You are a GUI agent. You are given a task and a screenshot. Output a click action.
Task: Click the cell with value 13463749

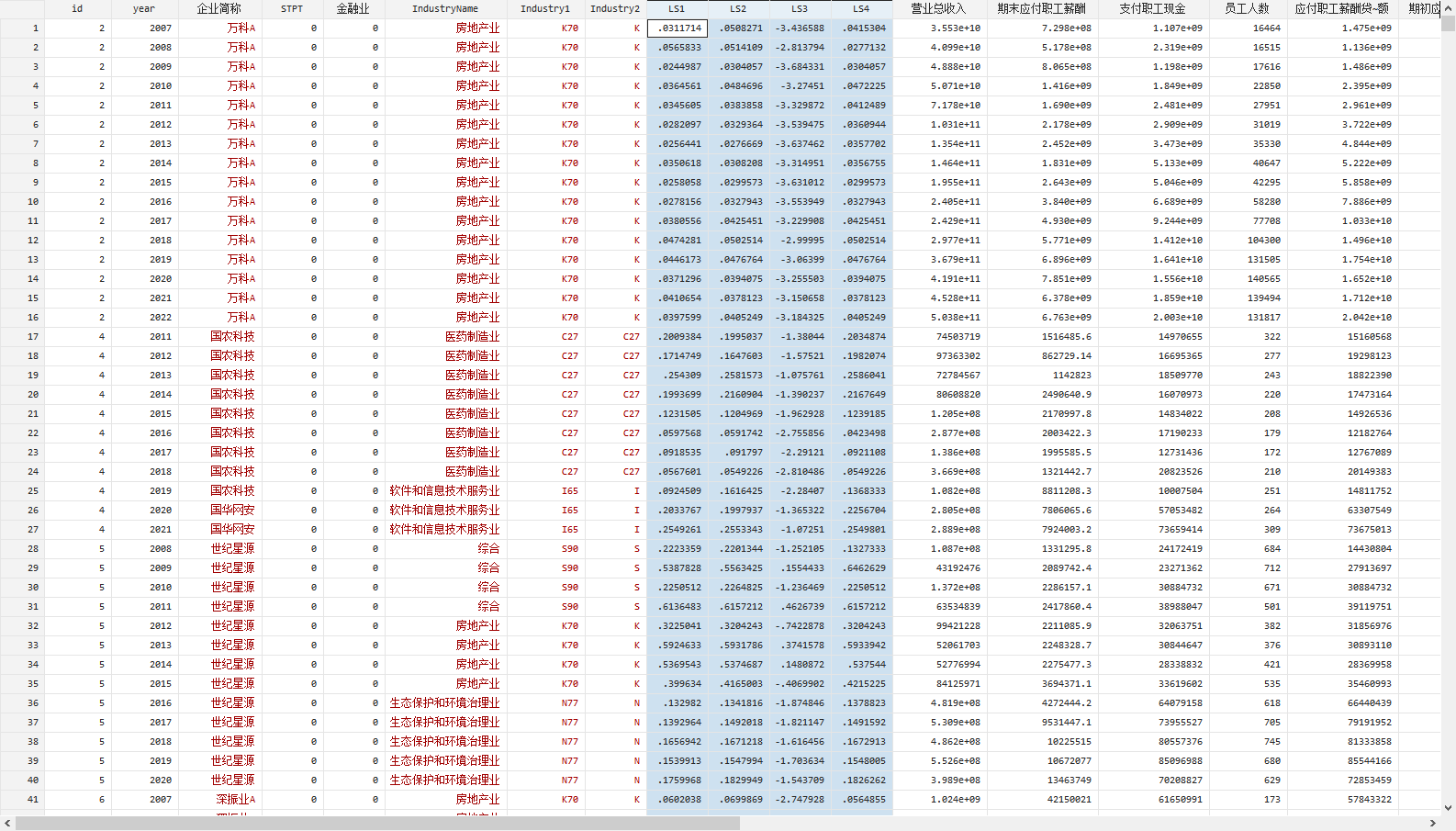point(1042,780)
